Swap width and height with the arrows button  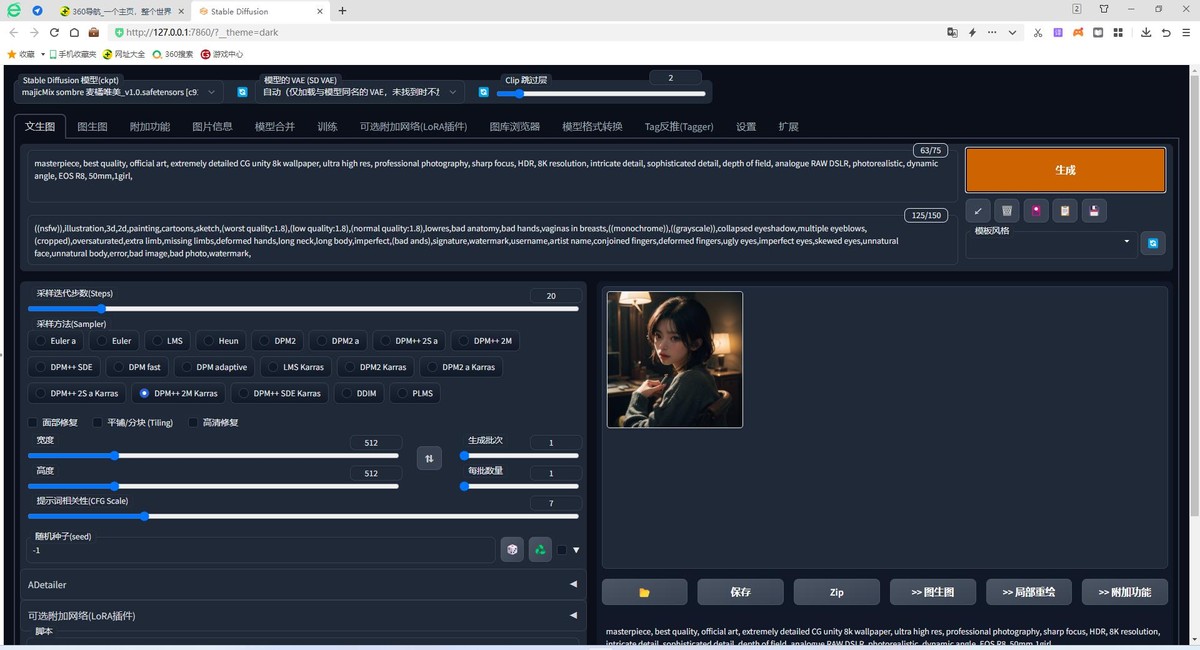[x=429, y=458]
